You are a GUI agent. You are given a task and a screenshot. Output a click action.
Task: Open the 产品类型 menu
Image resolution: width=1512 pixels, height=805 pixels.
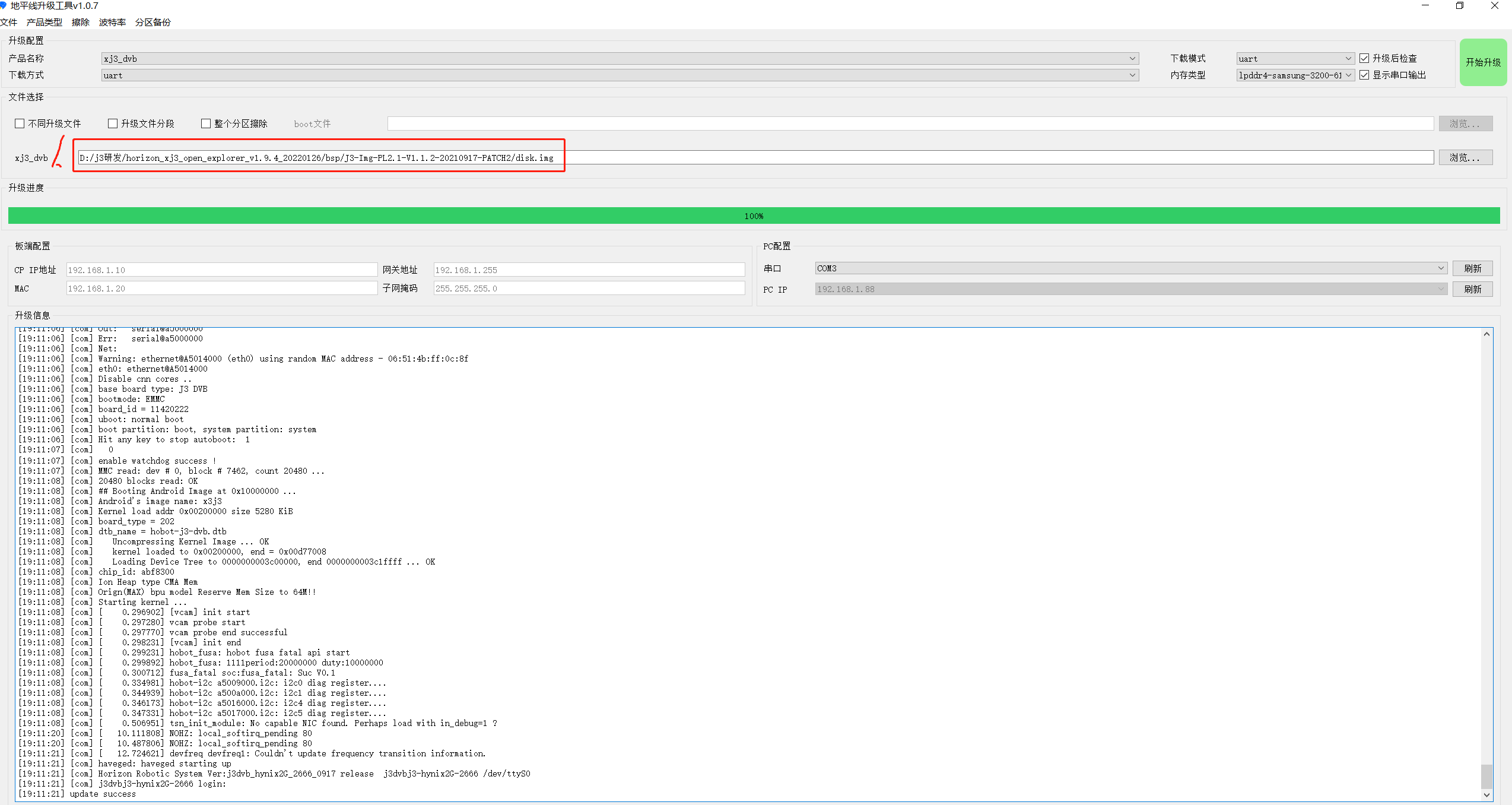(44, 22)
